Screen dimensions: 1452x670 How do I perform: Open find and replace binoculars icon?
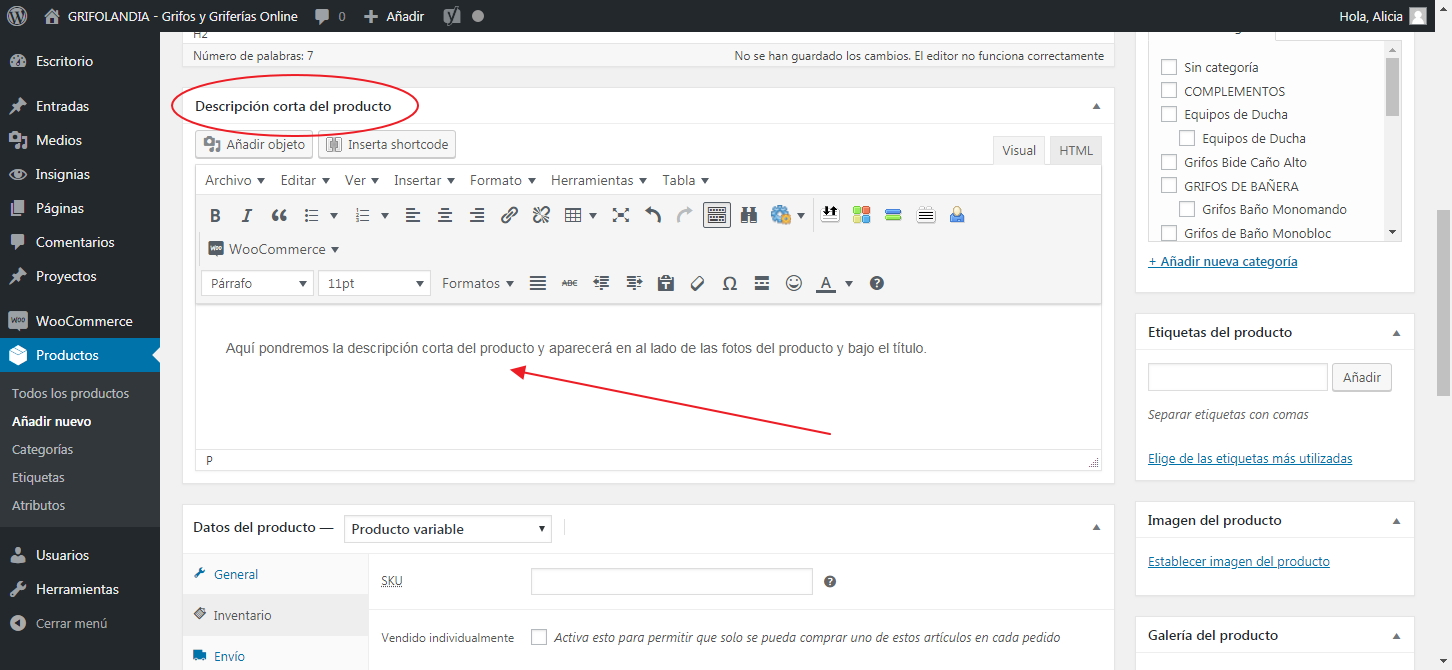click(x=749, y=215)
